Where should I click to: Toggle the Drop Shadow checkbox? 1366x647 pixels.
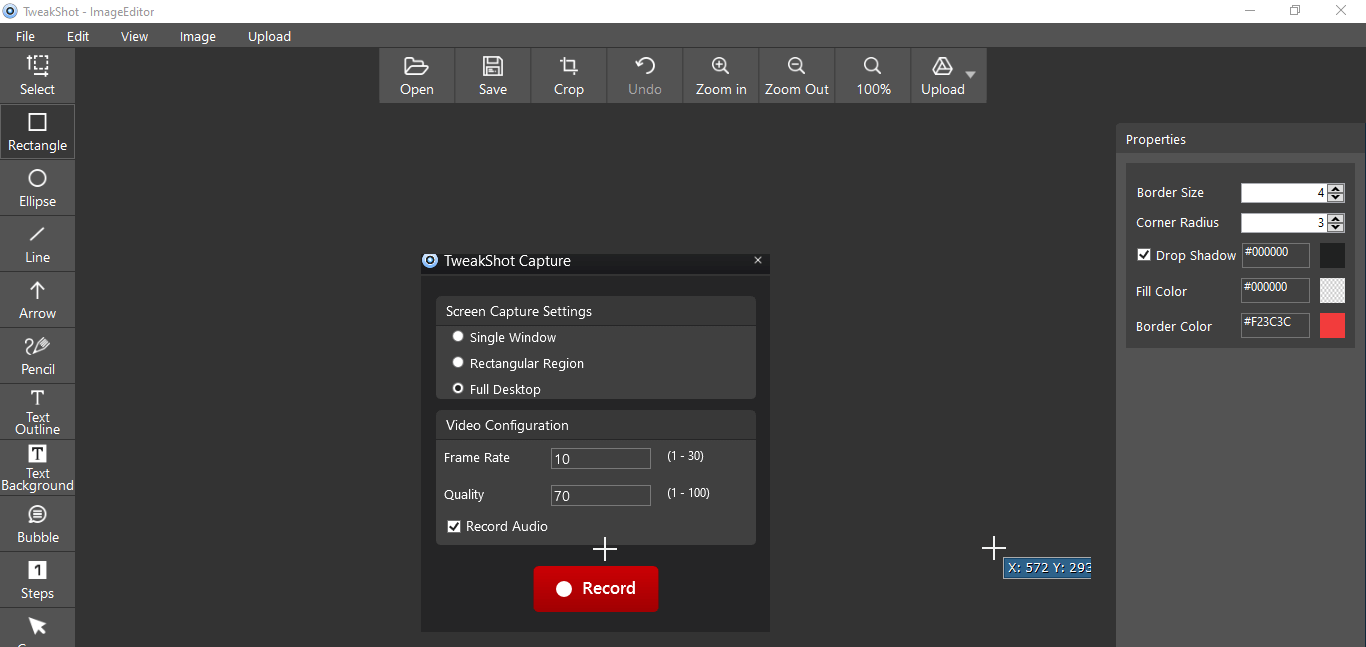tap(1144, 255)
